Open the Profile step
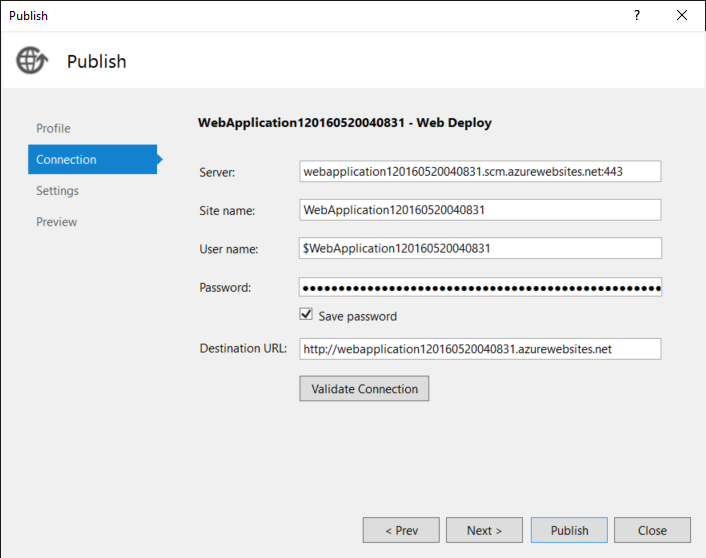Image resolution: width=706 pixels, height=558 pixels. 53,128
